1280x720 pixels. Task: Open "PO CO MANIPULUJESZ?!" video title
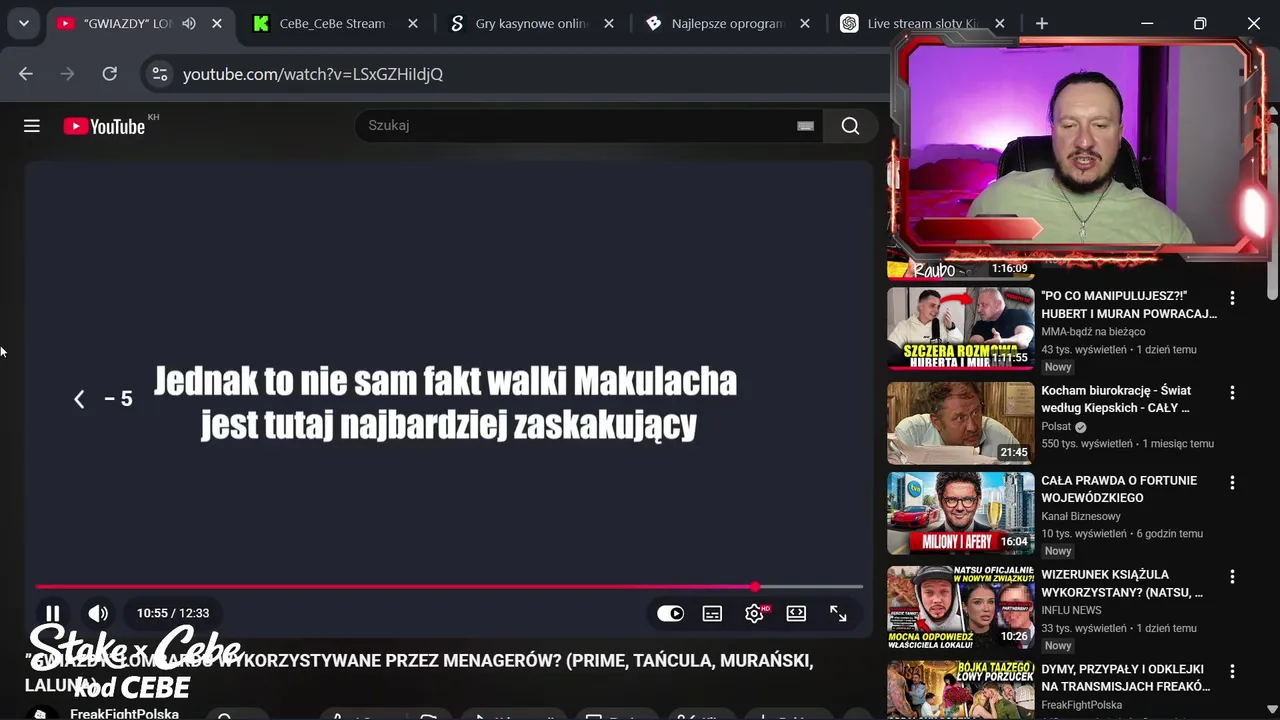tap(1129, 305)
